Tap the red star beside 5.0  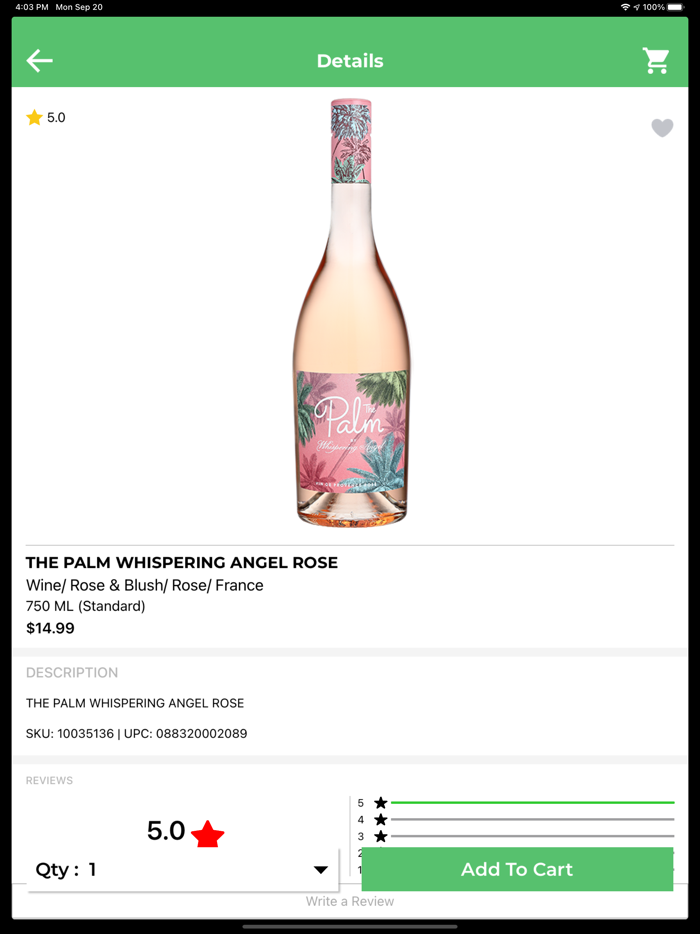pos(207,833)
